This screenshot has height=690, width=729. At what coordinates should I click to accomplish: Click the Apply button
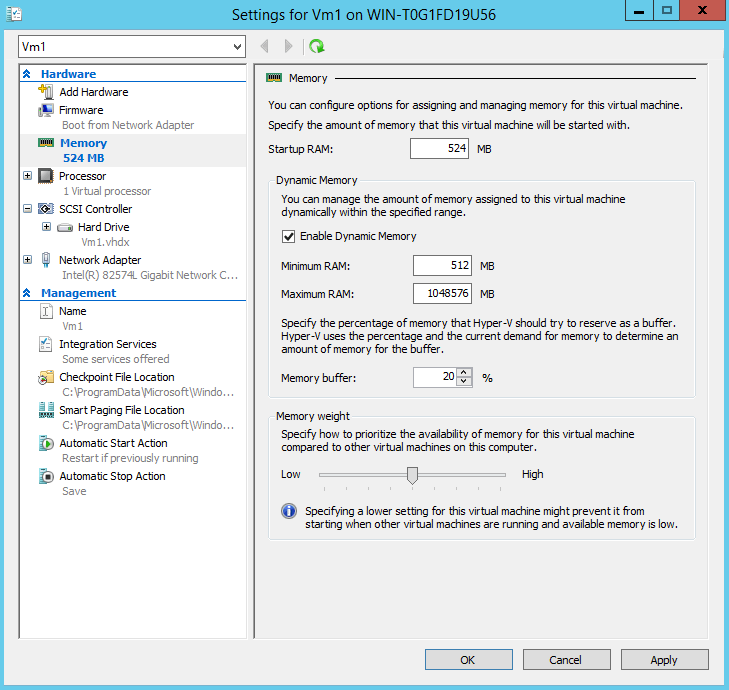pyautogui.click(x=664, y=660)
